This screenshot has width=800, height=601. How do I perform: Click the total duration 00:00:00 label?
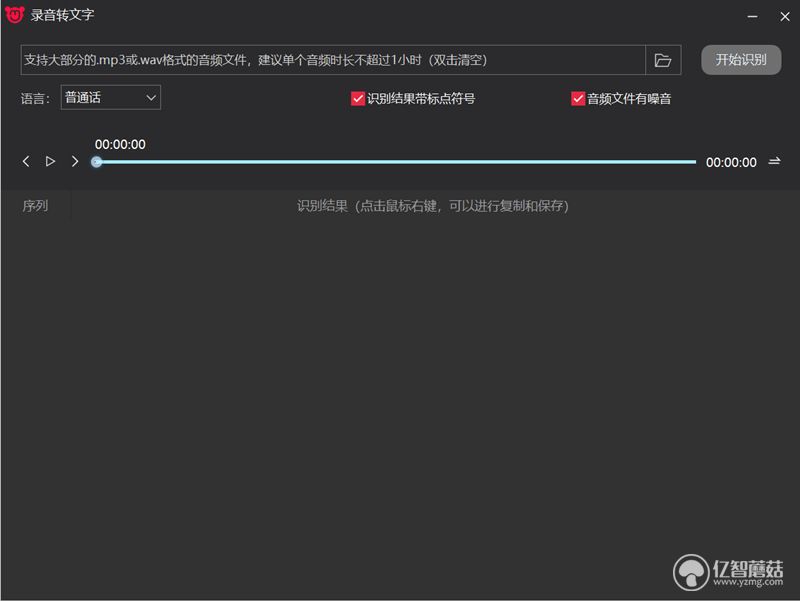(731, 162)
